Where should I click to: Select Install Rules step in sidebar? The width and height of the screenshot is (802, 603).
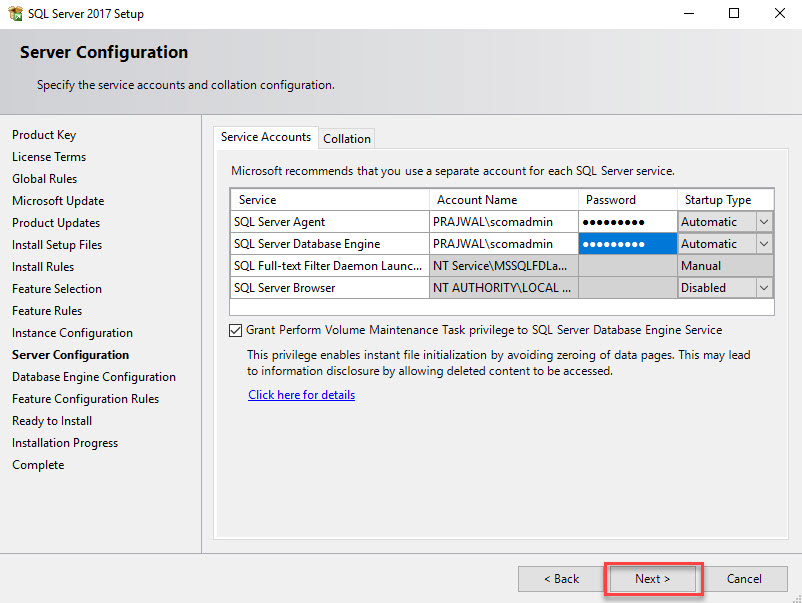coord(43,267)
